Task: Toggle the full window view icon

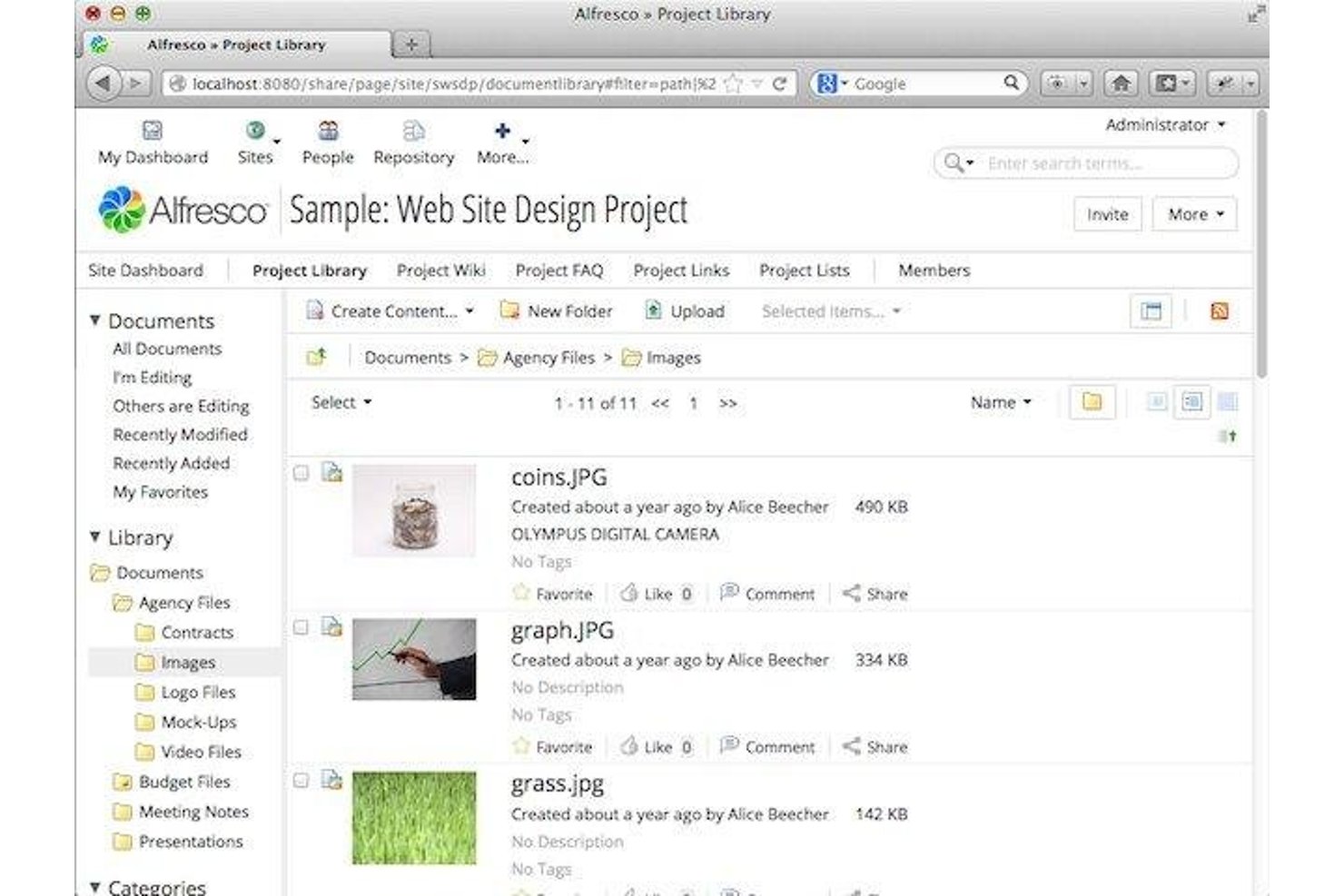Action: (1151, 311)
